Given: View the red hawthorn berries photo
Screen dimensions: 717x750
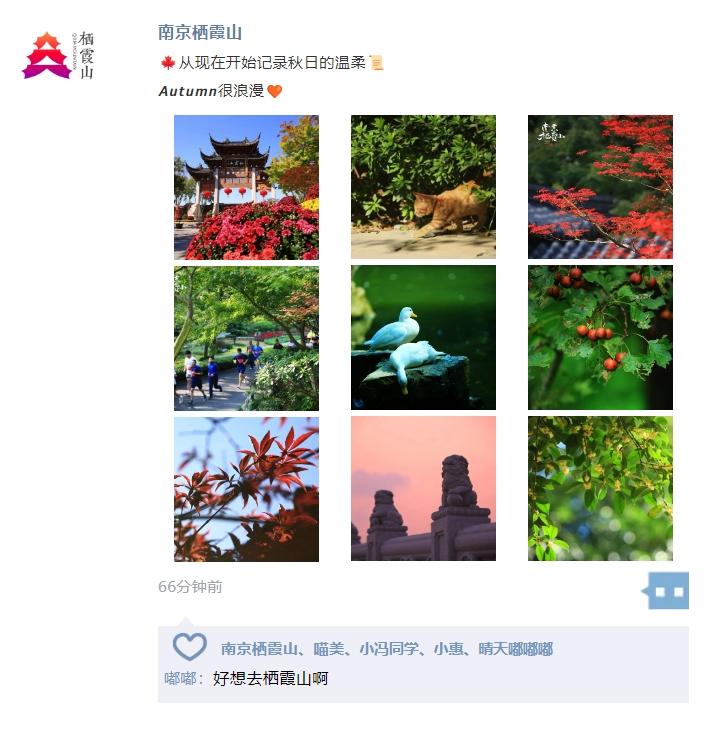Looking at the screenshot, I should pos(600,338).
